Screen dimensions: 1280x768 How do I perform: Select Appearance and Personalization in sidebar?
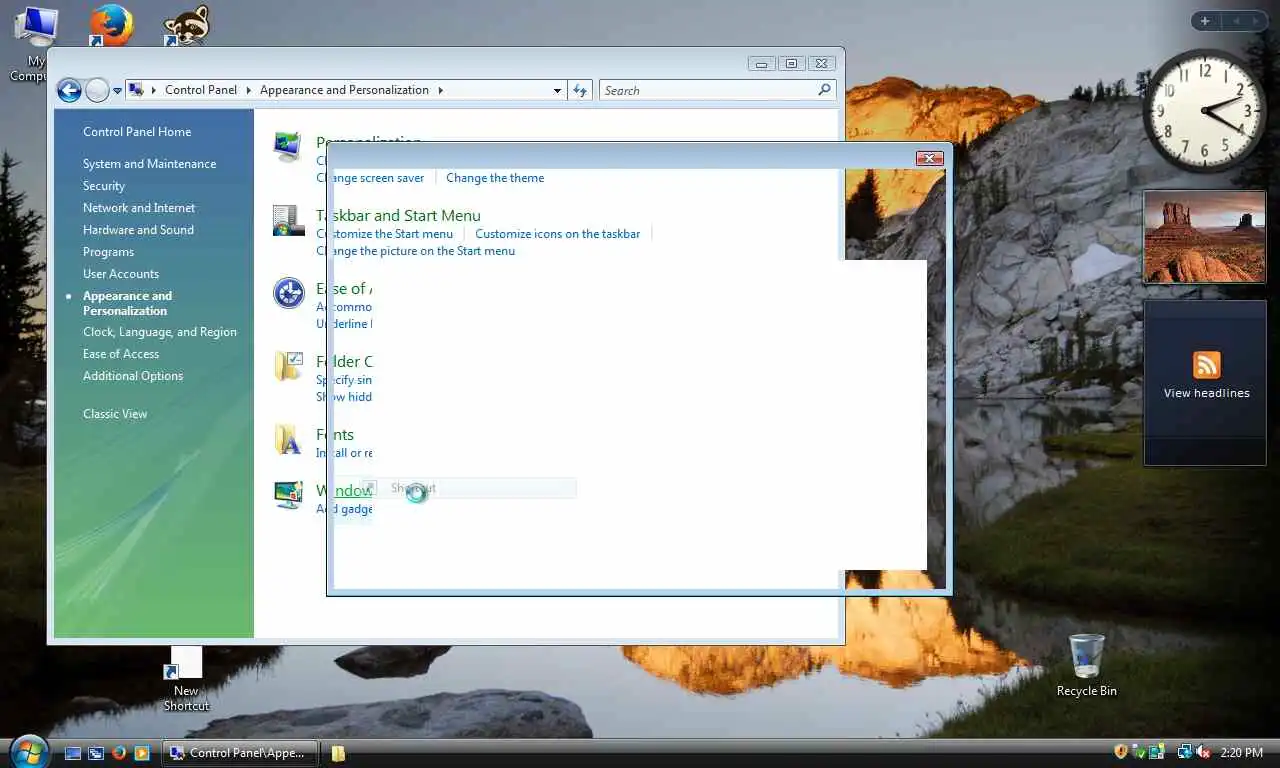[127, 303]
